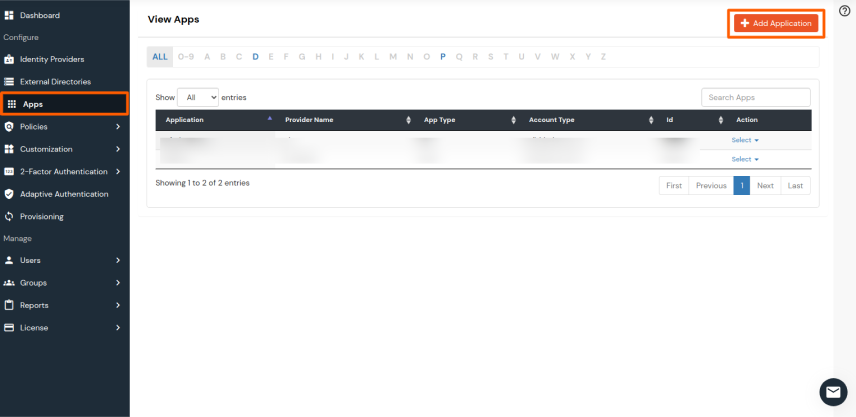Image resolution: width=856 pixels, height=417 pixels.
Task: Open the mail chat bubble
Action: tap(833, 392)
